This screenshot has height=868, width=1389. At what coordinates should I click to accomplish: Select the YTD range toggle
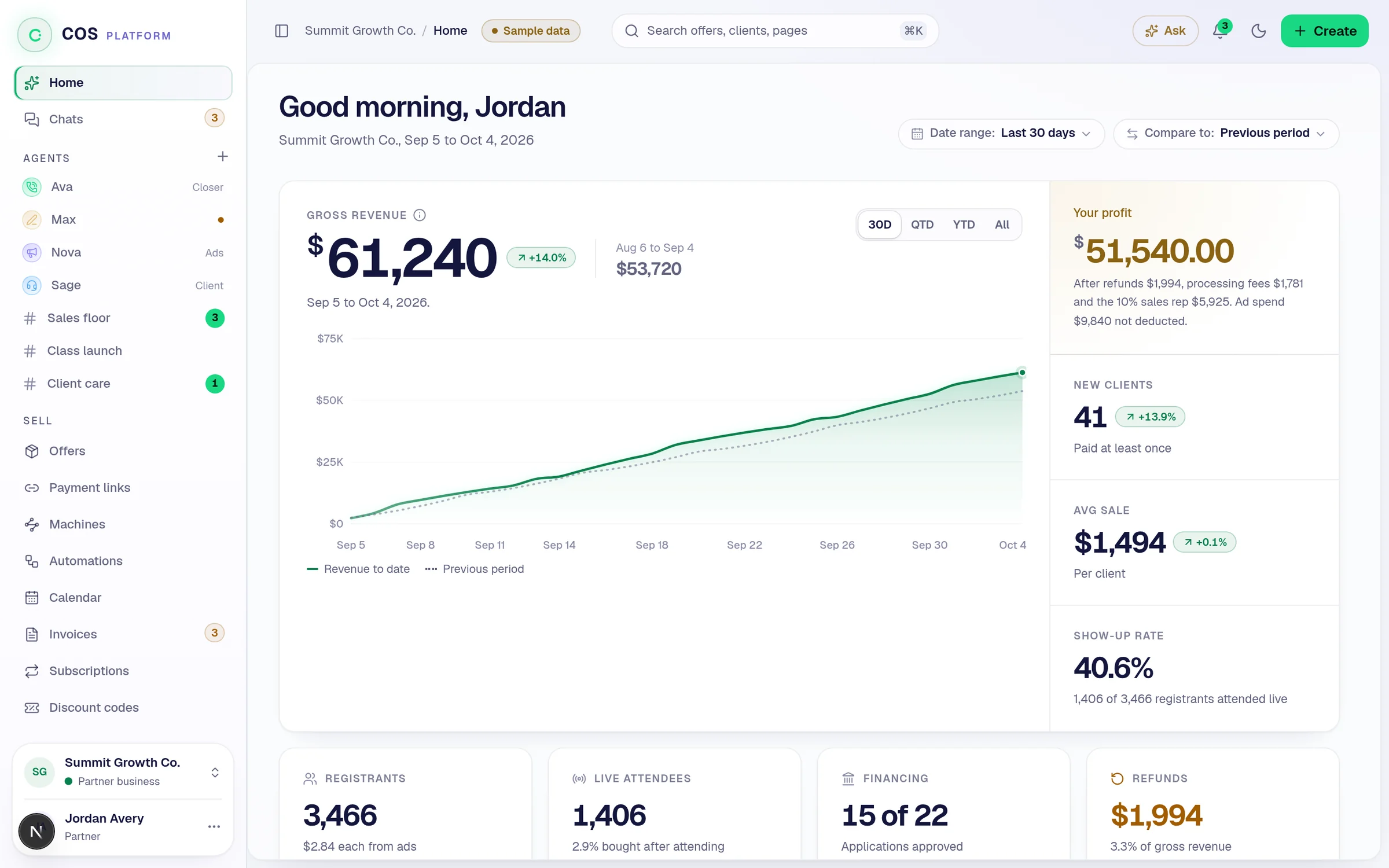point(964,225)
